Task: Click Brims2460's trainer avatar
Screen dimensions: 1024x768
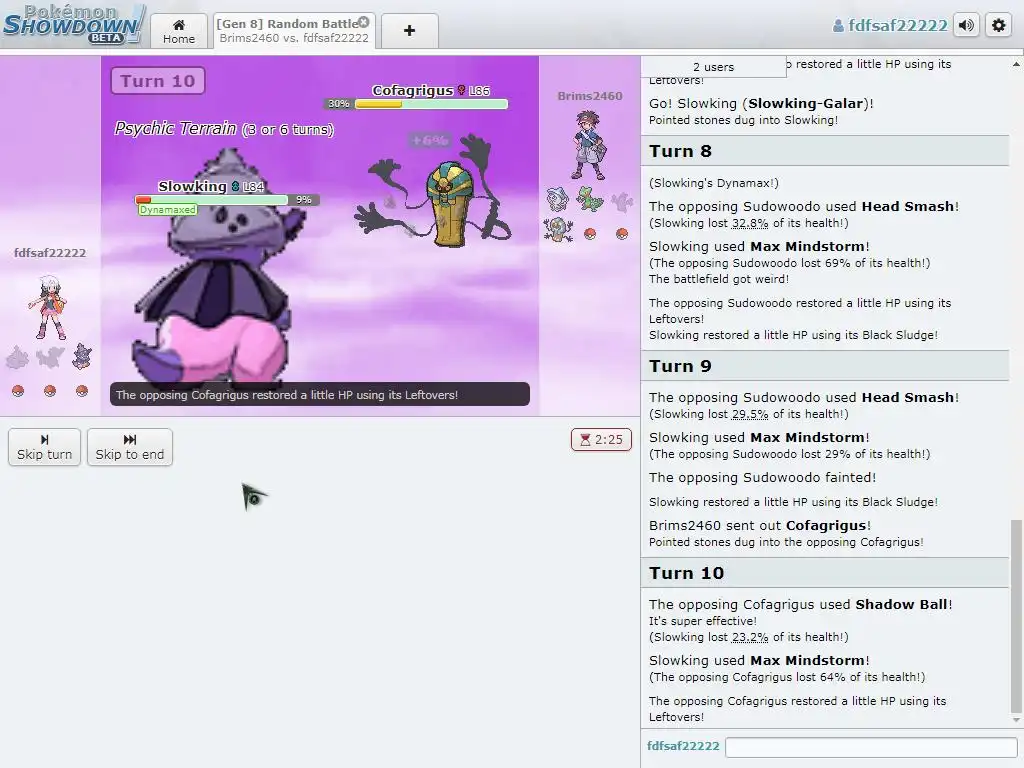Action: [x=589, y=145]
